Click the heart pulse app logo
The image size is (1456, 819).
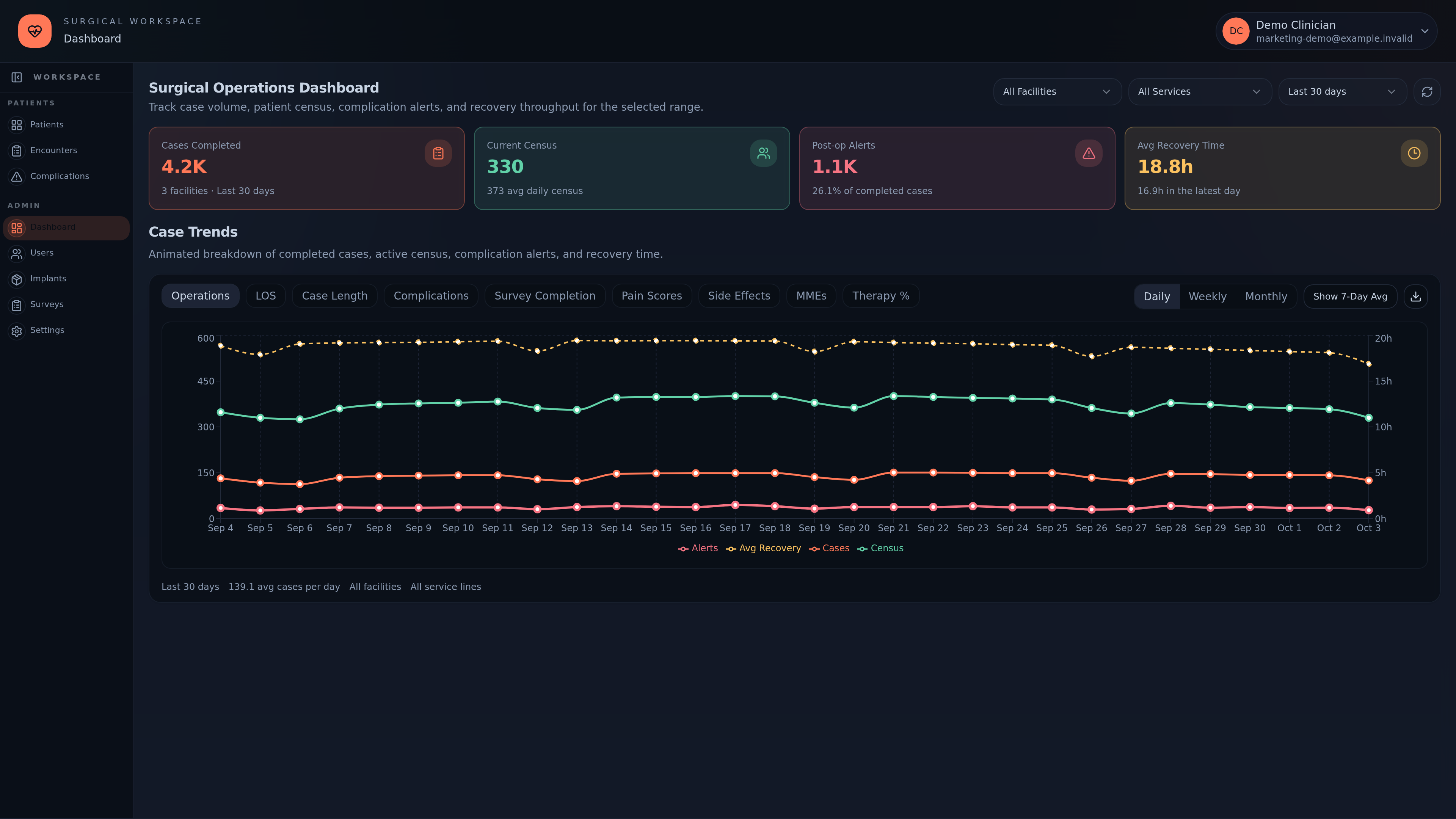(35, 31)
